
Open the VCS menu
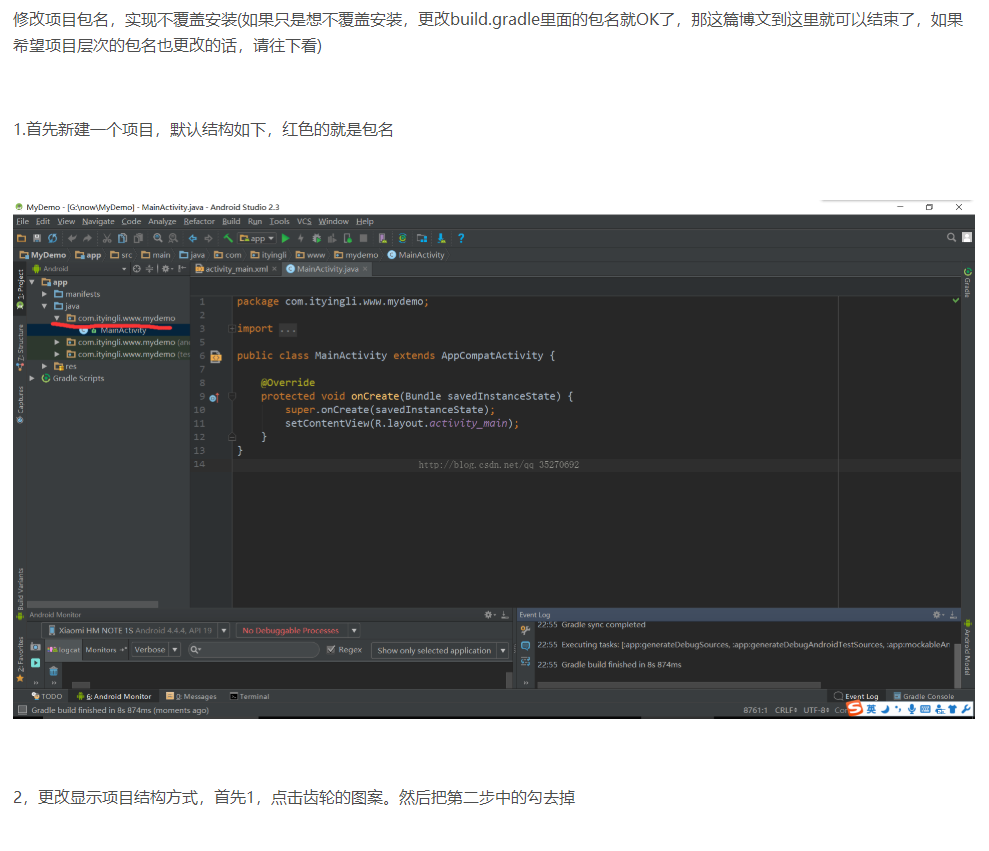click(x=304, y=221)
